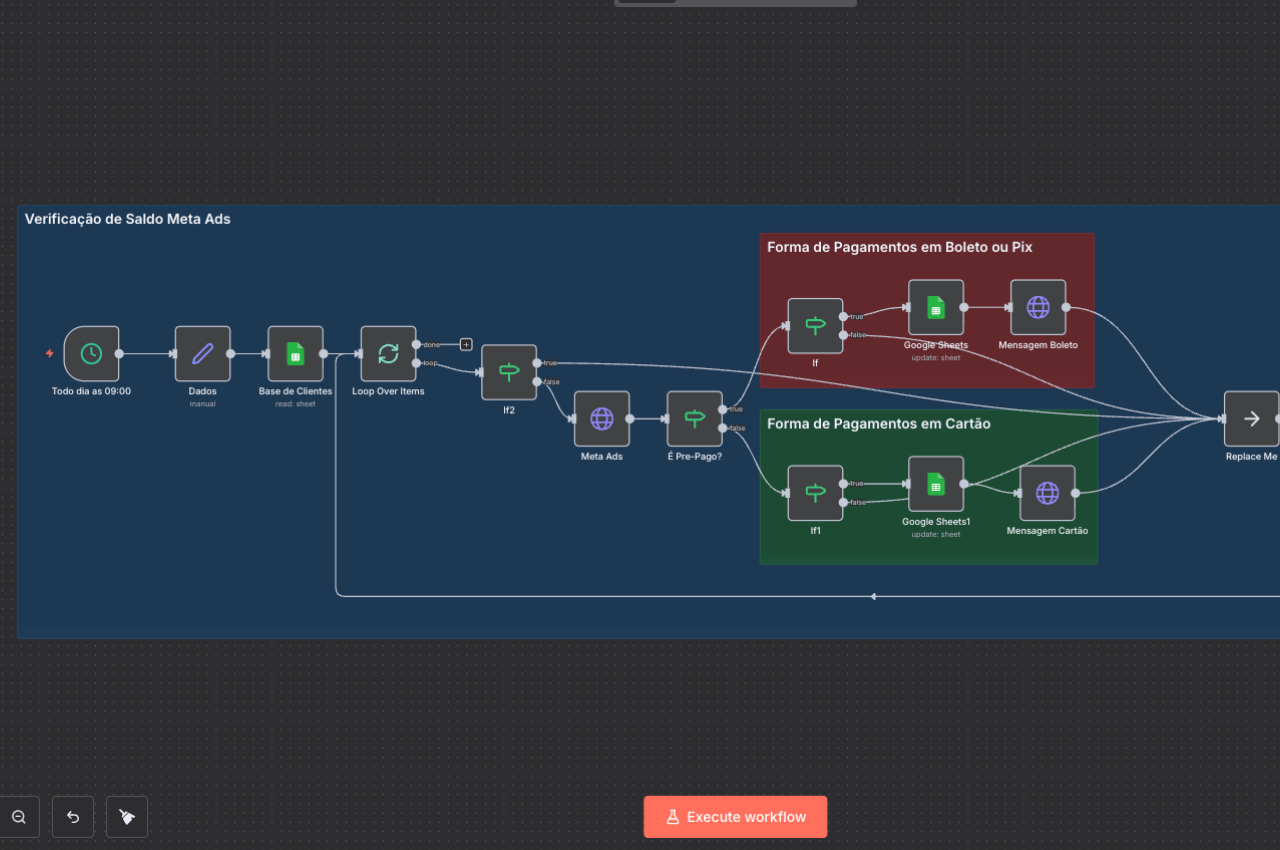1280x850 pixels.
Task: Click the 'Todo dia as 09:00' schedule trigger node
Action: (x=91, y=353)
